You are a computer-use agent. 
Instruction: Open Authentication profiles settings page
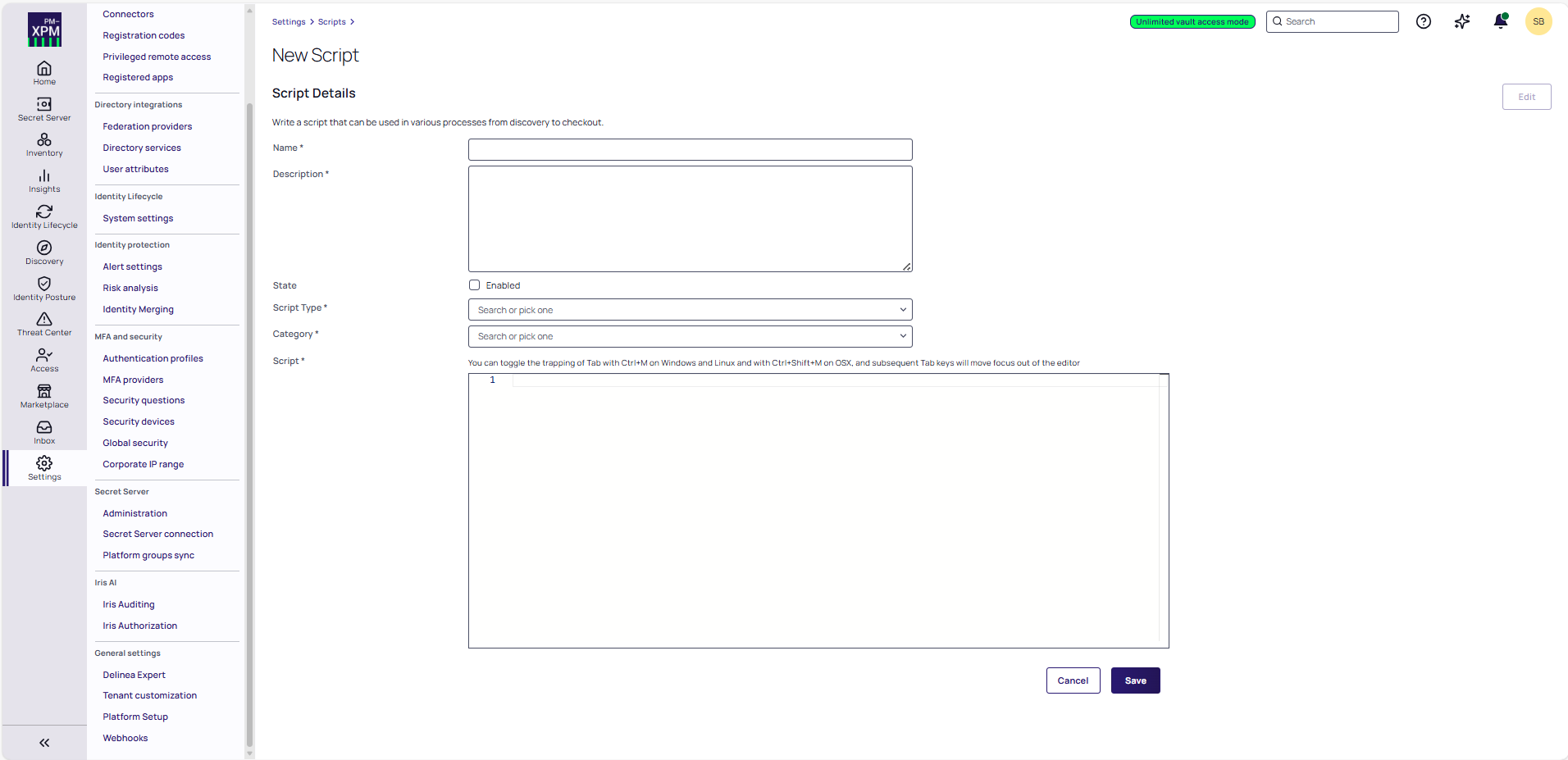click(x=153, y=358)
